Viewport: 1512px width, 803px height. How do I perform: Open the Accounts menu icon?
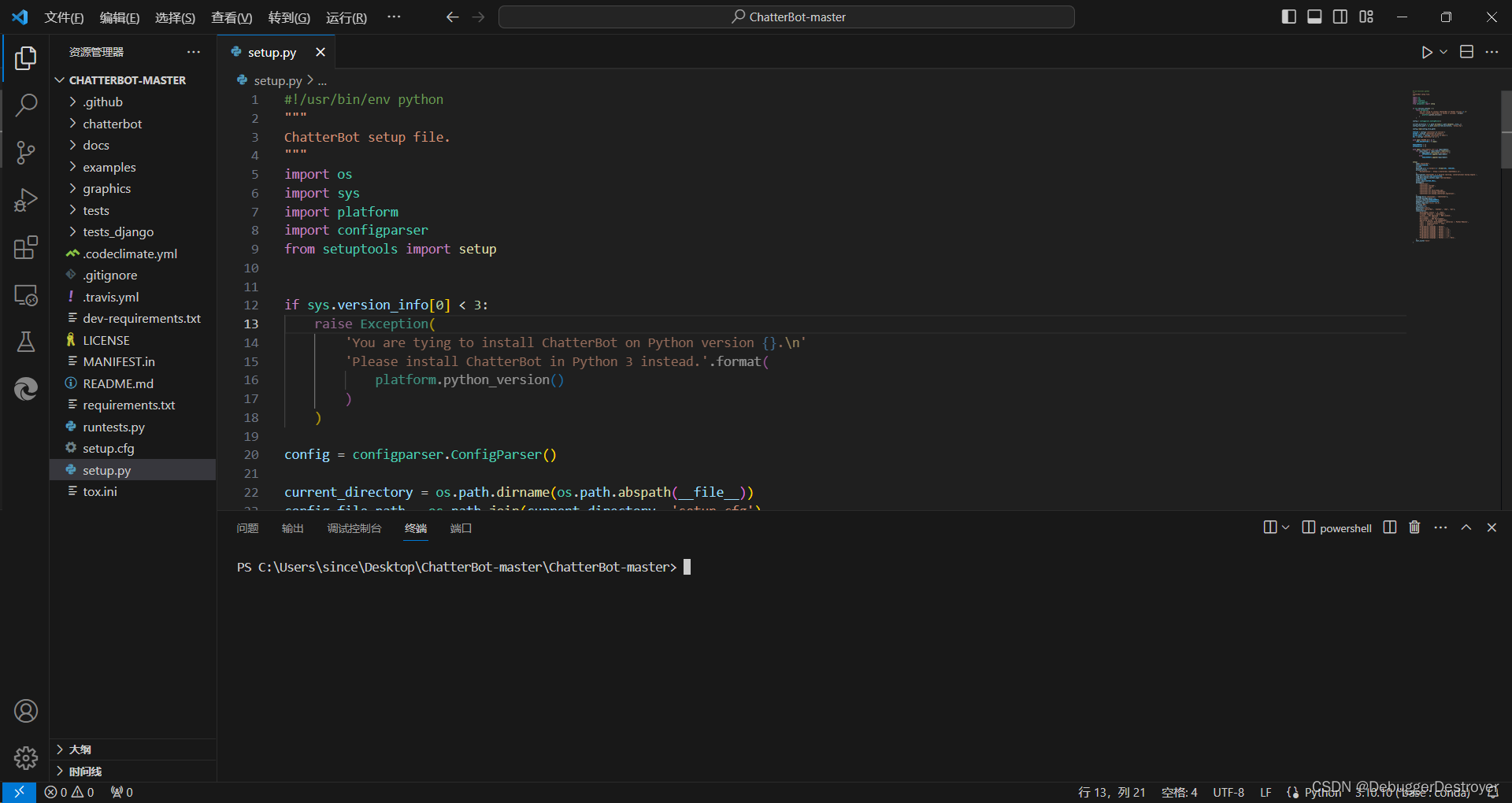point(25,711)
